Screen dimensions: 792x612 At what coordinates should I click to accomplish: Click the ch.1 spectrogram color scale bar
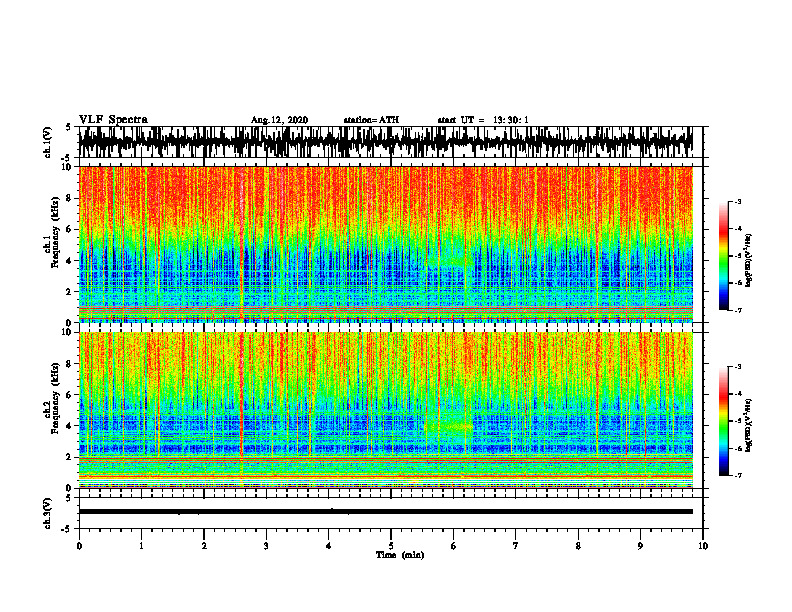click(x=723, y=256)
